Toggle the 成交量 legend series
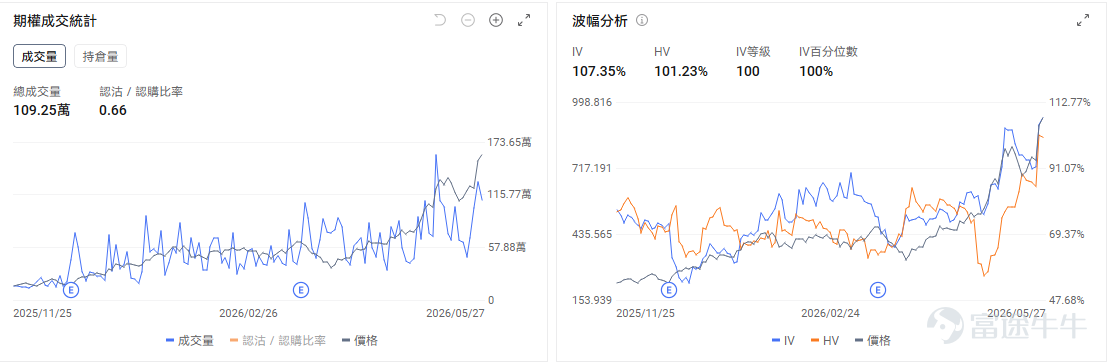This screenshot has height=362, width=1107. [190, 341]
